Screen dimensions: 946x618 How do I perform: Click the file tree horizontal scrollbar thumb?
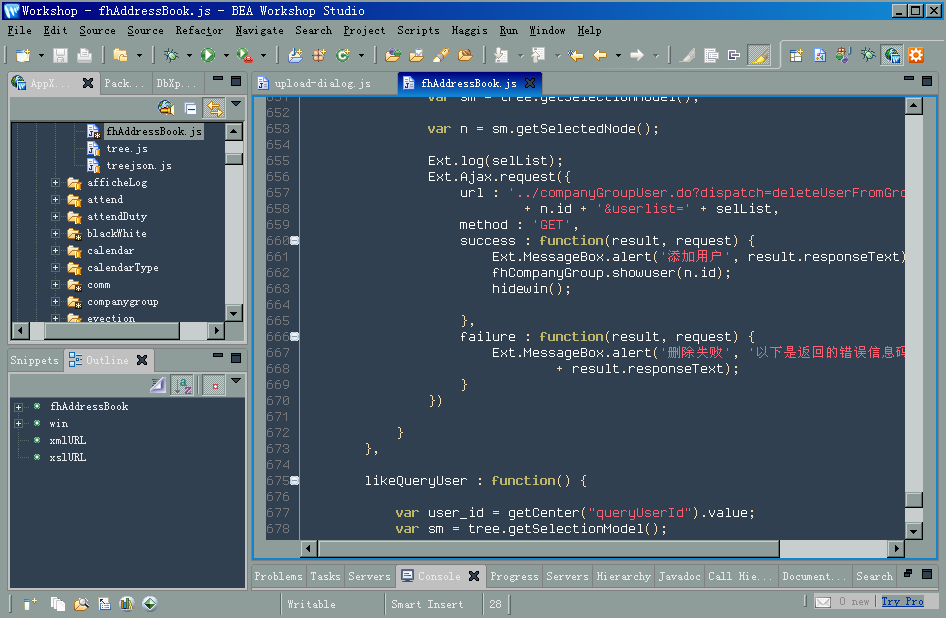pyautogui.click(x=112, y=330)
